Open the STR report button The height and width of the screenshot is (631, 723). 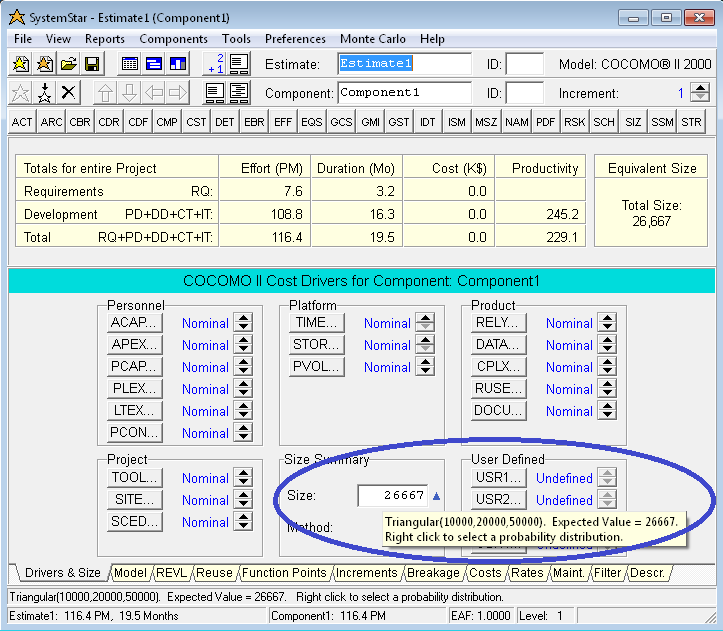click(x=691, y=122)
